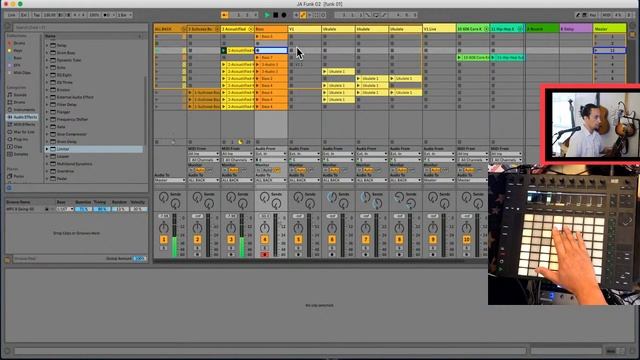Click the browser search field

(x=79, y=28)
